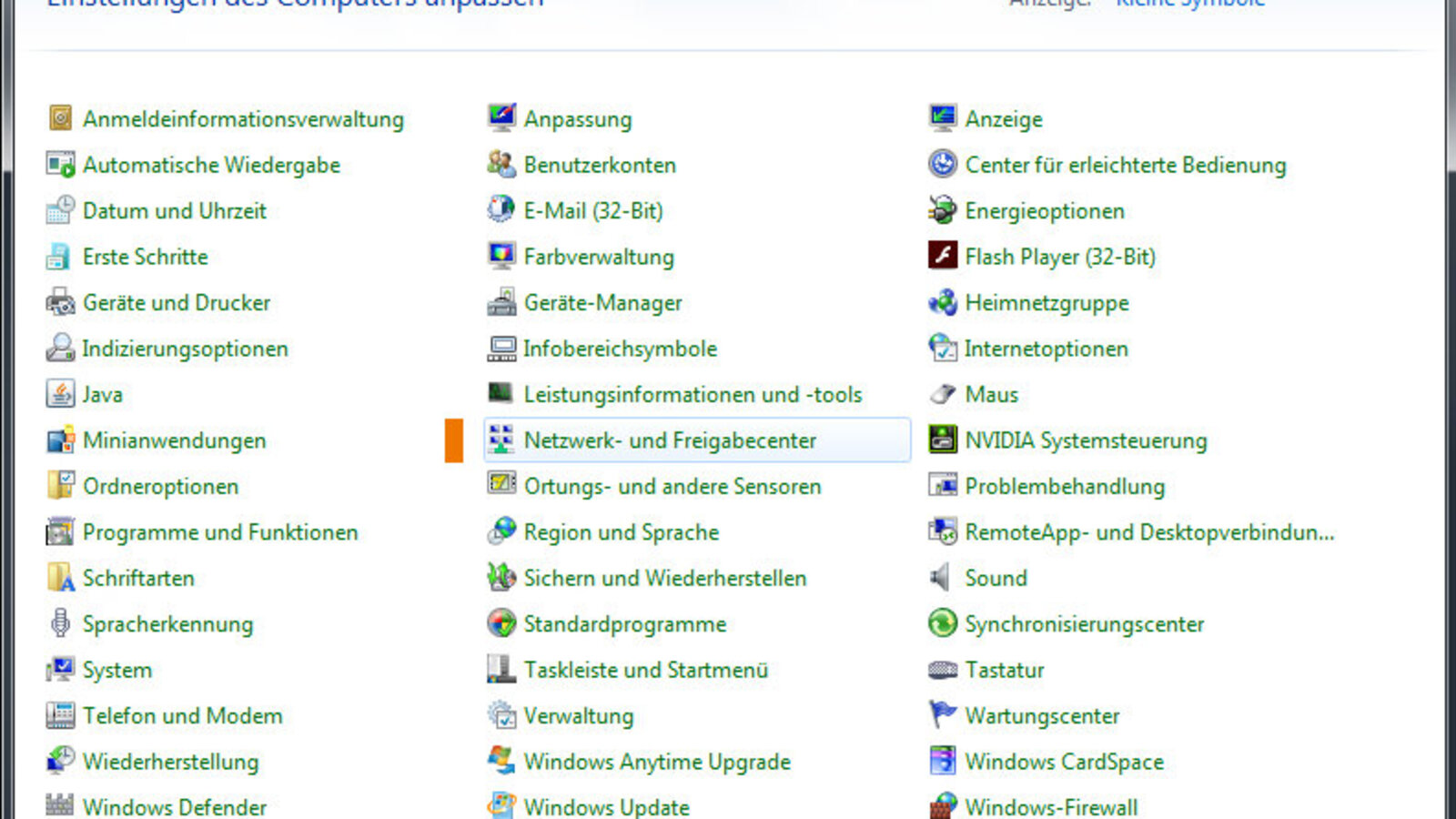Open Infobereichsymbole link

[x=621, y=349]
